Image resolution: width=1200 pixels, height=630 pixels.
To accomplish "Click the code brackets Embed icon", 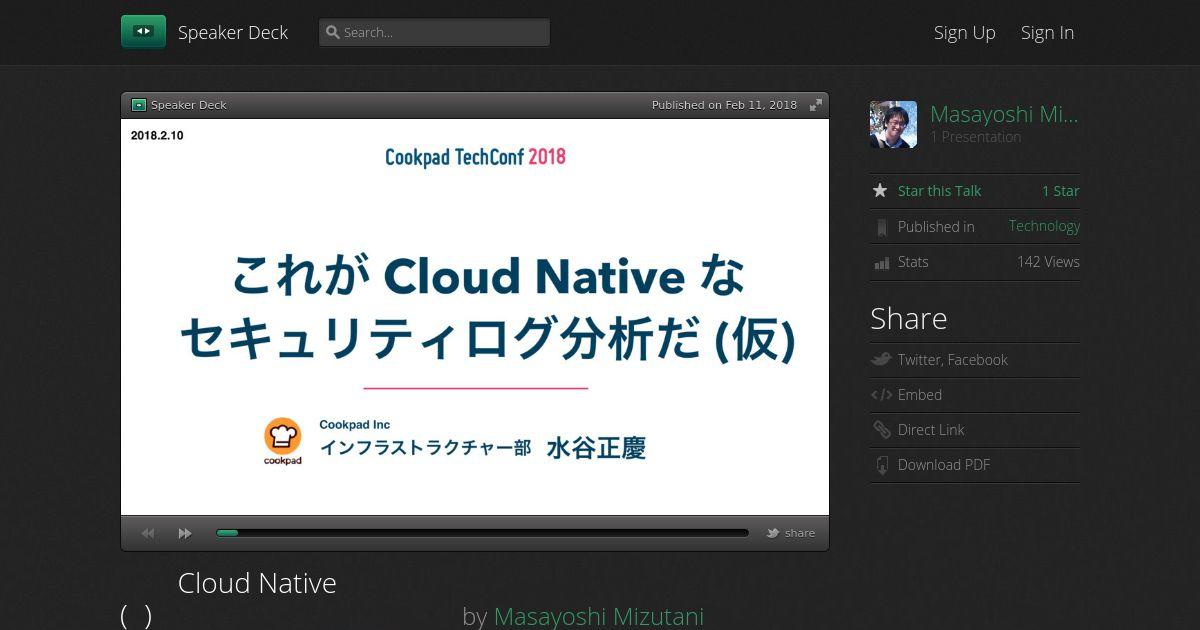I will click(881, 395).
